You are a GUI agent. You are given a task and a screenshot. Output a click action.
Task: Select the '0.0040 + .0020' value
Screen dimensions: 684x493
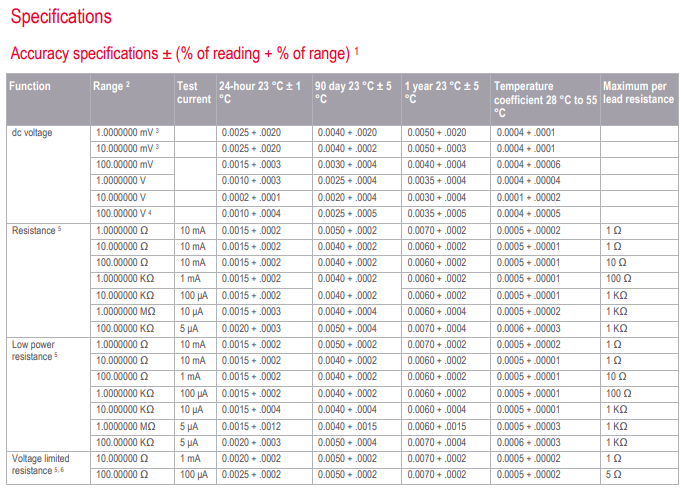(x=347, y=133)
